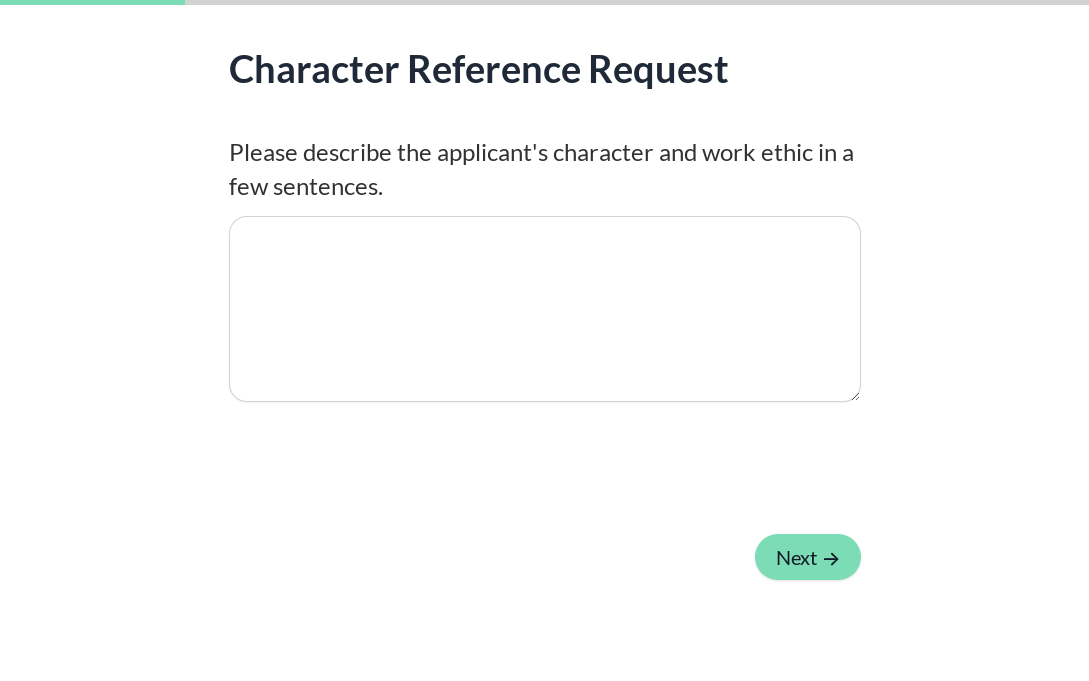Screen dimensions: 1089x681
Task: Click the bottom edge of the answer box
Action: click(544, 401)
